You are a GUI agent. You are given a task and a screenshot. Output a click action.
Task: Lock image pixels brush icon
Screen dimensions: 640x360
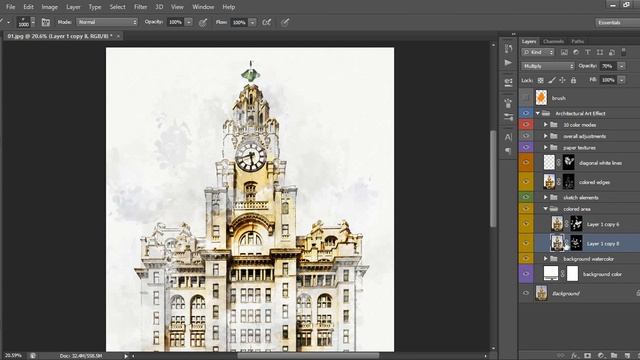[552, 80]
